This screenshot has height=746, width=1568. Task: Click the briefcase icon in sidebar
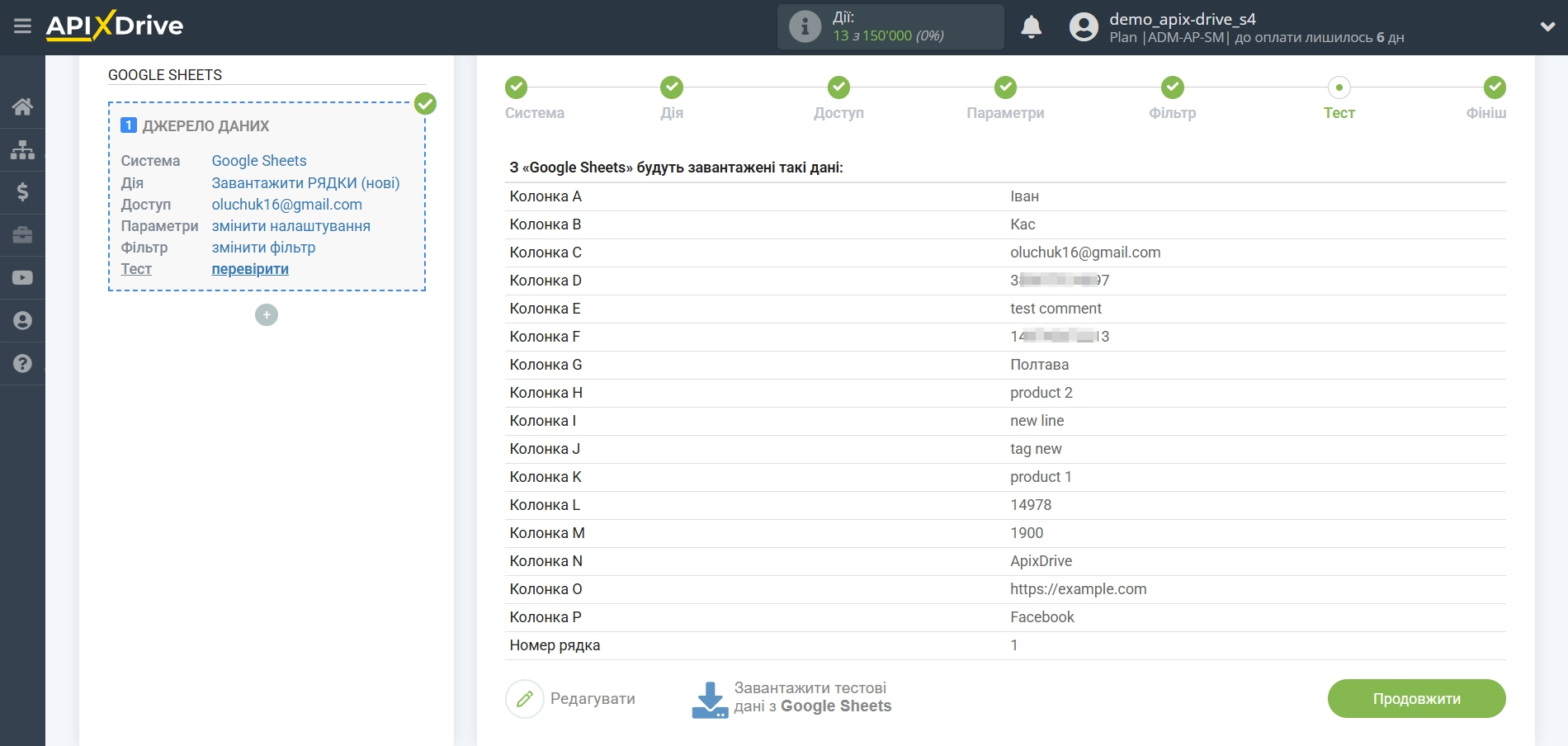point(22,235)
